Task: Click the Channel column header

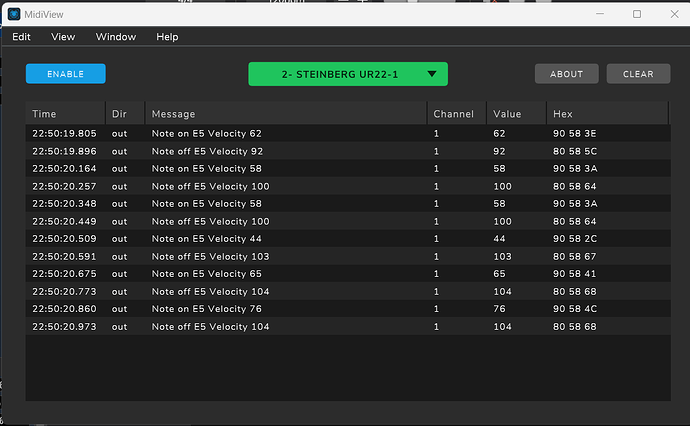Action: [x=453, y=114]
